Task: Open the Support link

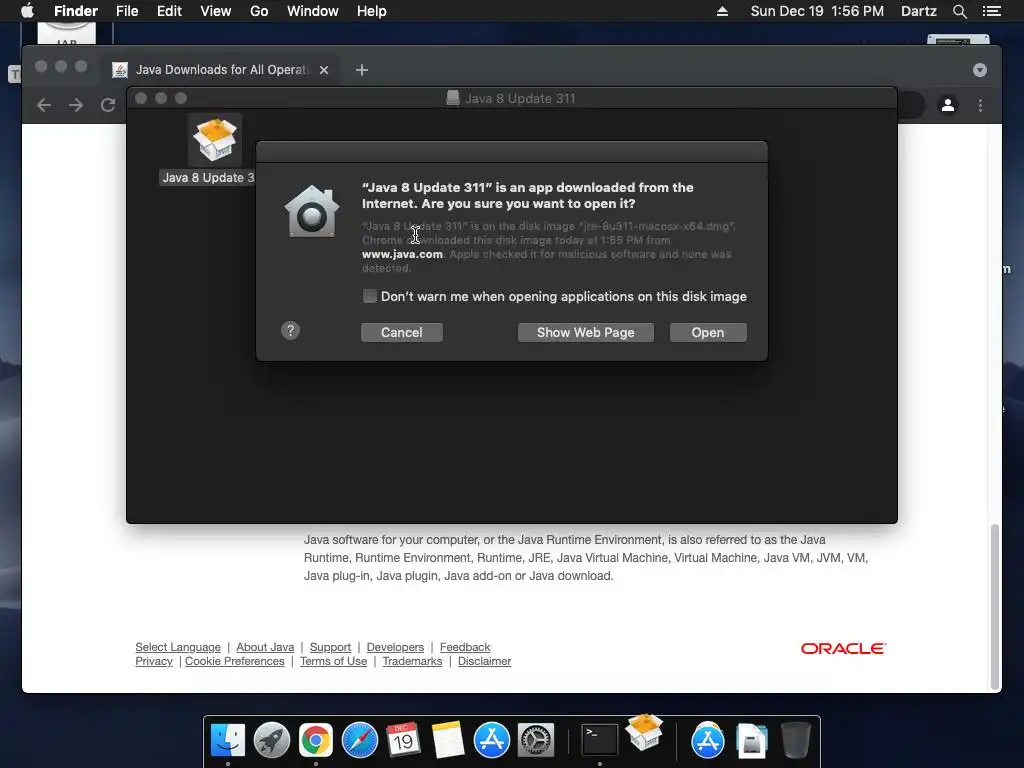Action: (x=330, y=647)
